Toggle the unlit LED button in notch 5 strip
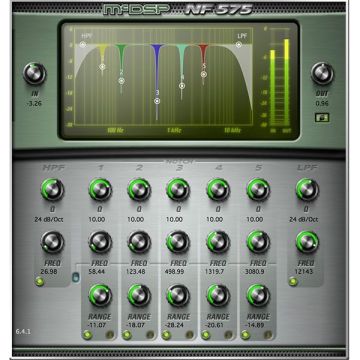This screenshot has height=360, width=360. tap(268, 335)
